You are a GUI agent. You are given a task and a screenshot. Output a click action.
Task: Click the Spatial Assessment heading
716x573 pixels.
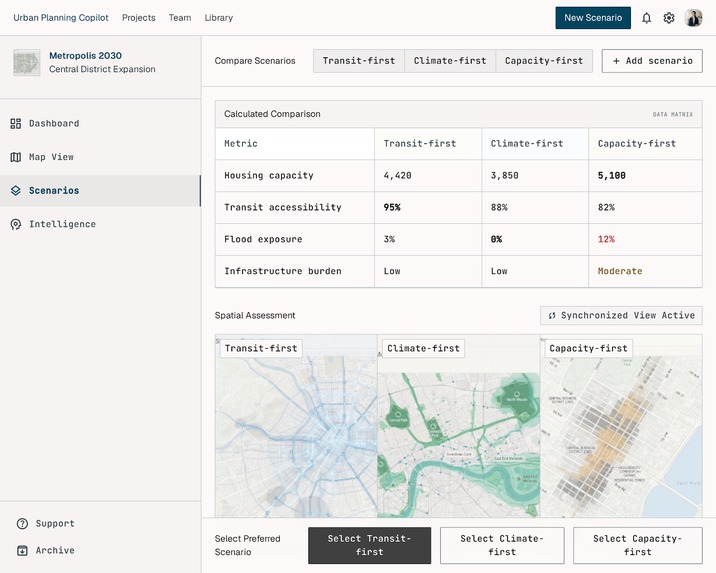coord(255,315)
